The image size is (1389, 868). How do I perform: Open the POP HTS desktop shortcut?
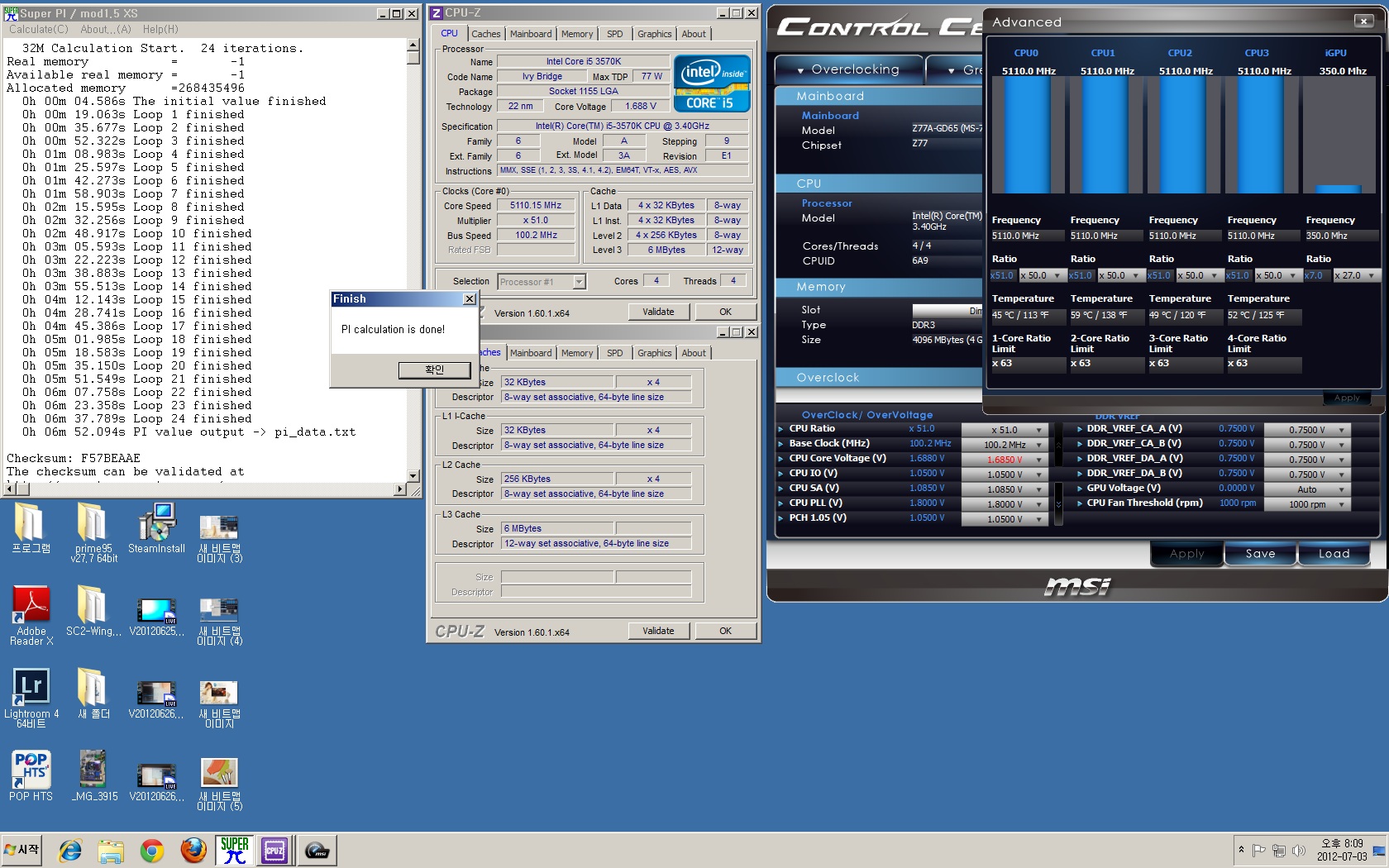(x=31, y=776)
